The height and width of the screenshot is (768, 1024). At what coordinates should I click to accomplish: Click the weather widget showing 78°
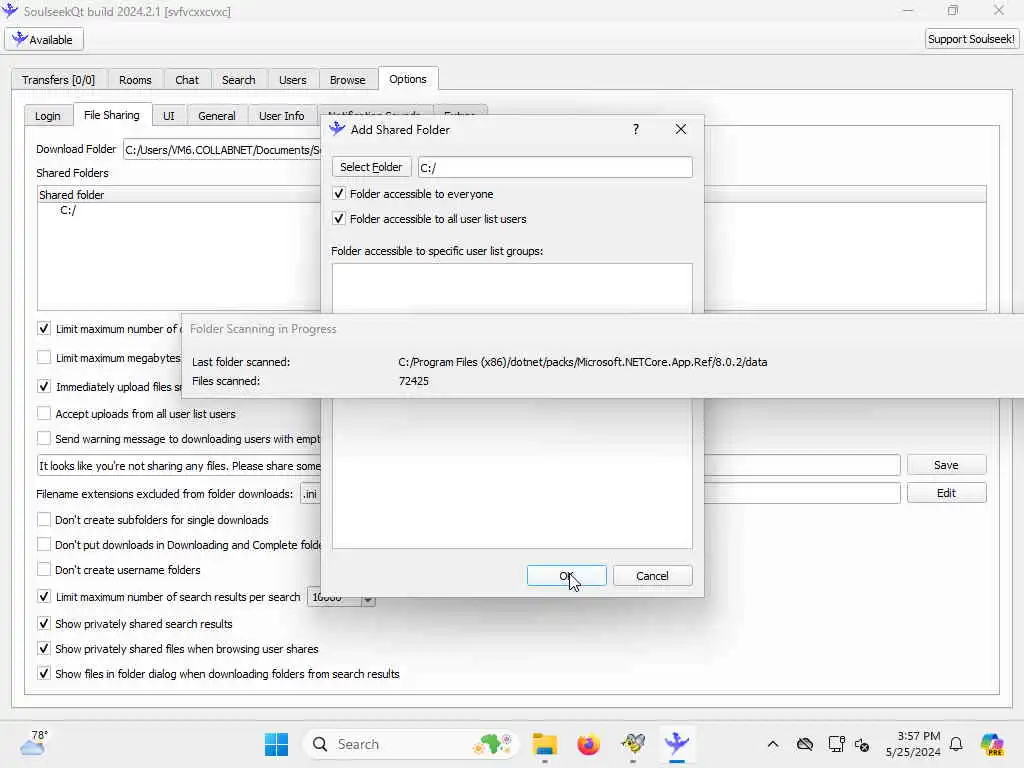[x=34, y=743]
